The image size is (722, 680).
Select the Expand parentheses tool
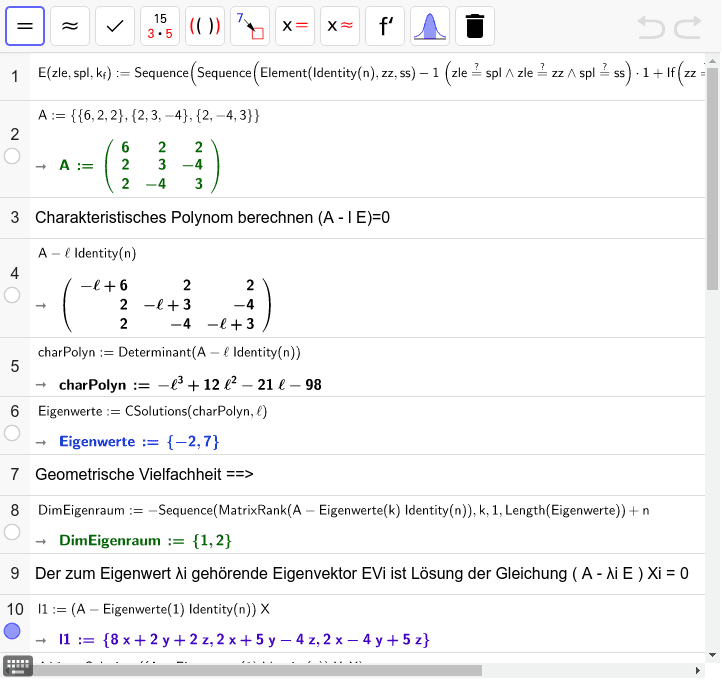point(205,26)
